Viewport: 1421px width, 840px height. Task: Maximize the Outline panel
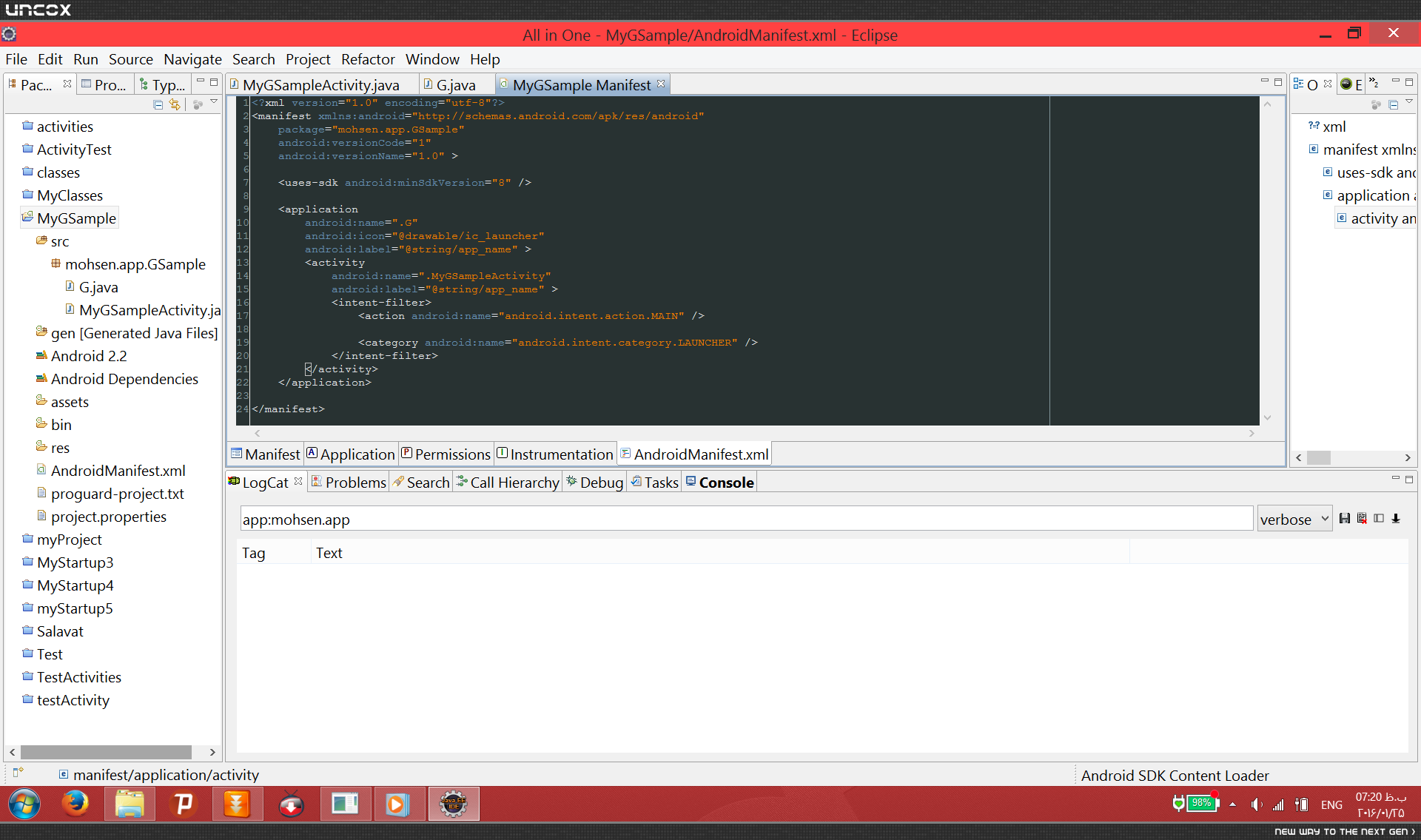(1409, 82)
